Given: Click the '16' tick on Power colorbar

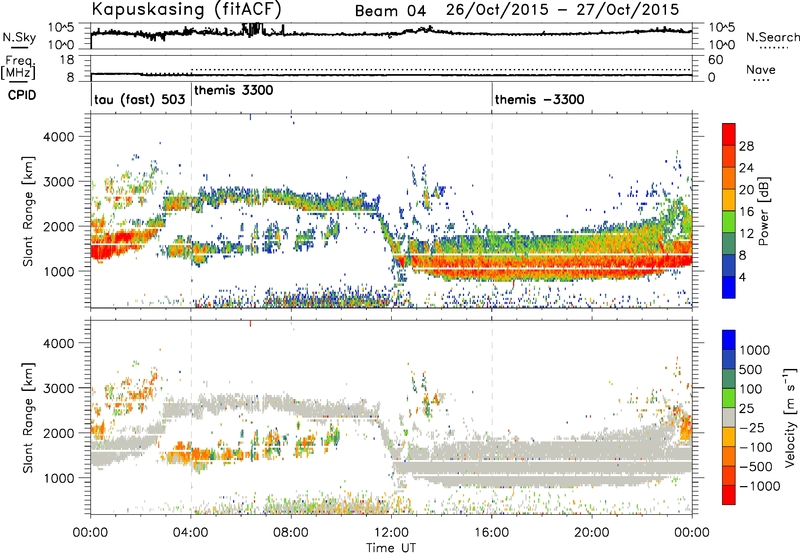Looking at the screenshot, I should point(746,212).
